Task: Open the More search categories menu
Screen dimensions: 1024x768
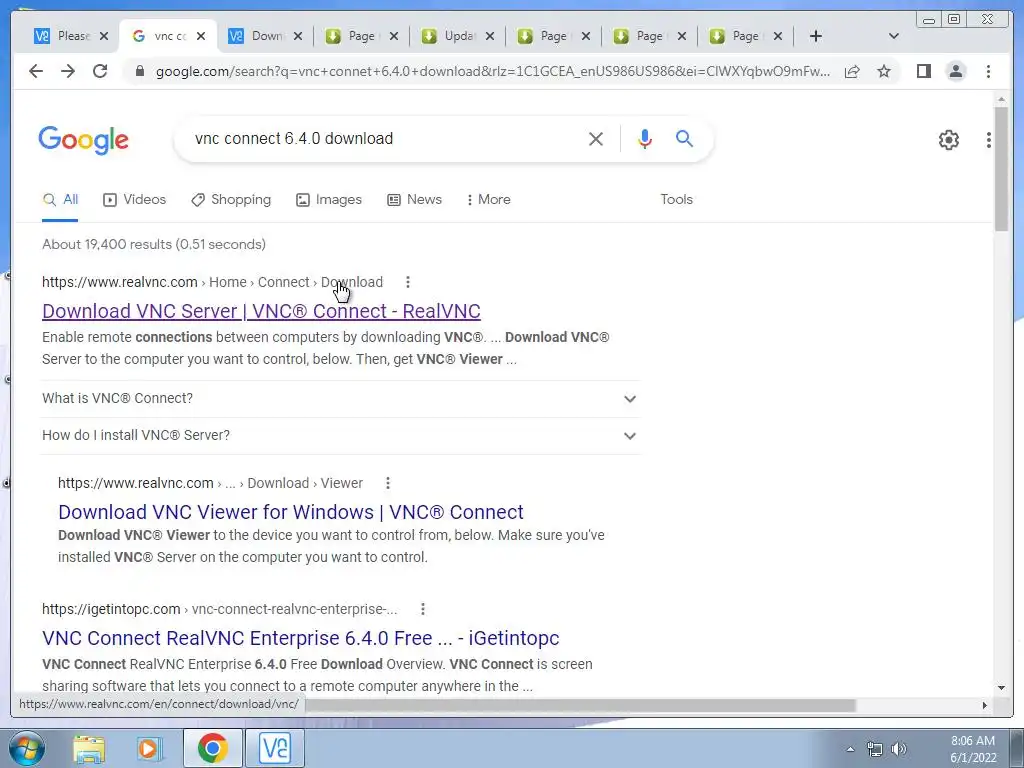Action: (488, 200)
